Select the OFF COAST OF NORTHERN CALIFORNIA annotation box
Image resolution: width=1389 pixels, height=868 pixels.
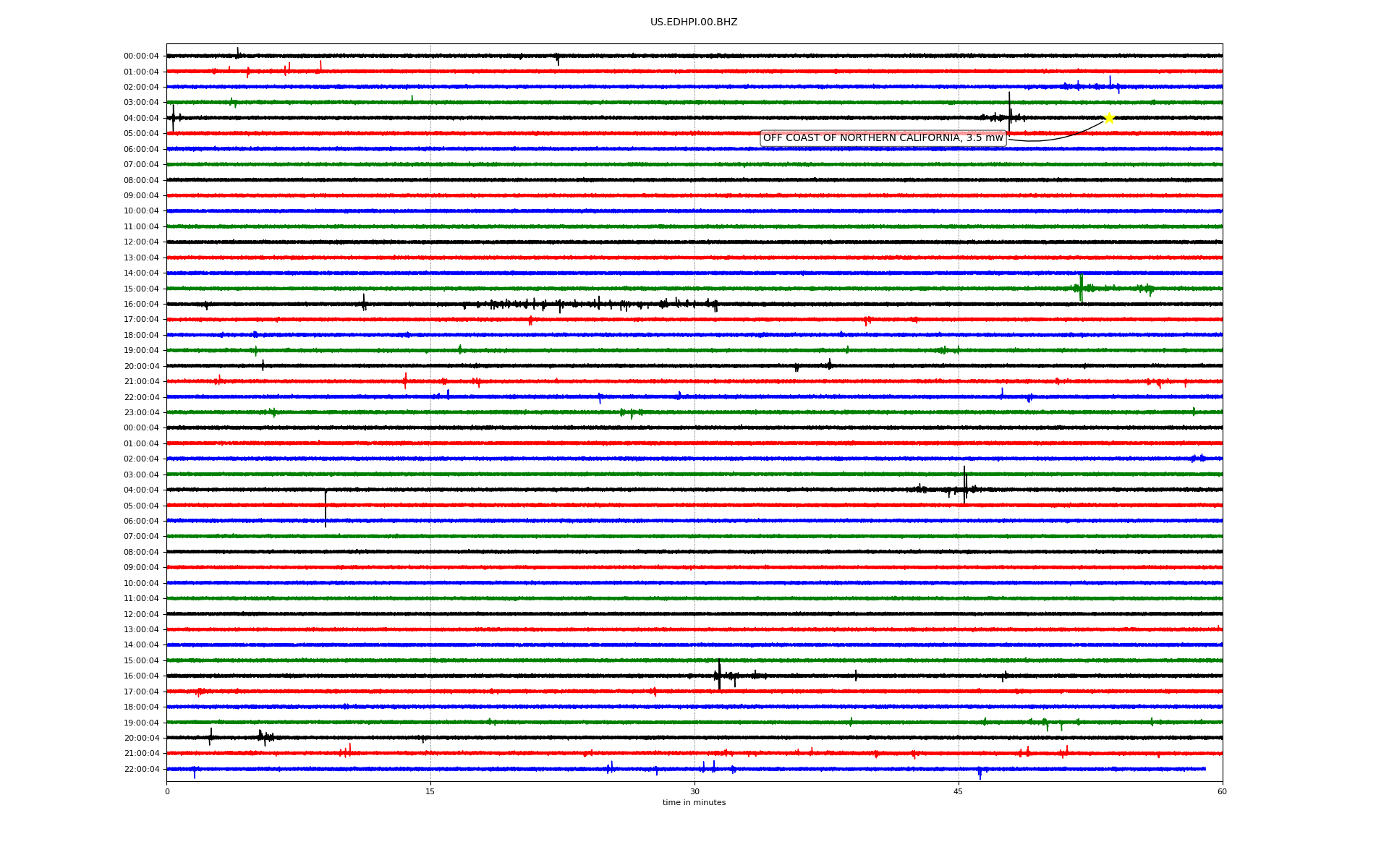click(x=883, y=138)
